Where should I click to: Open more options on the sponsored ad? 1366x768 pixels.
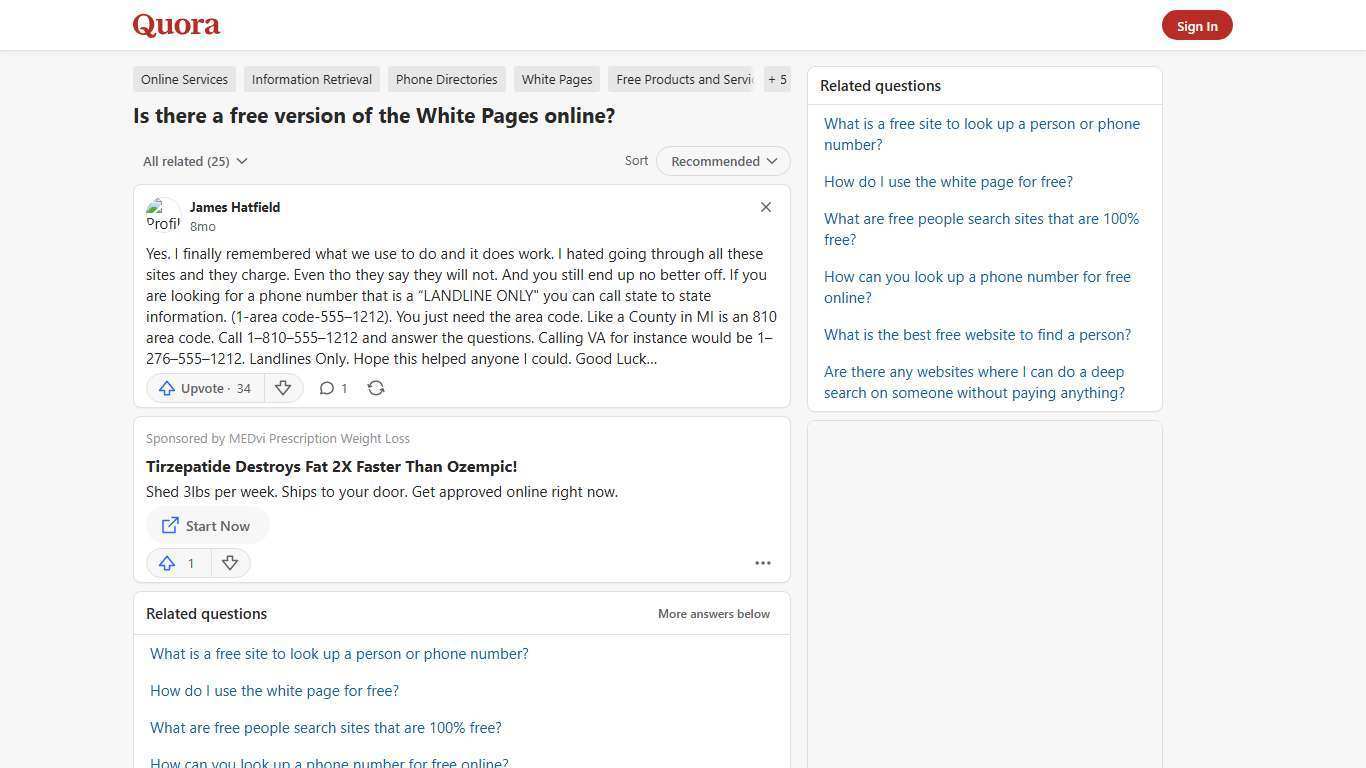tap(762, 563)
